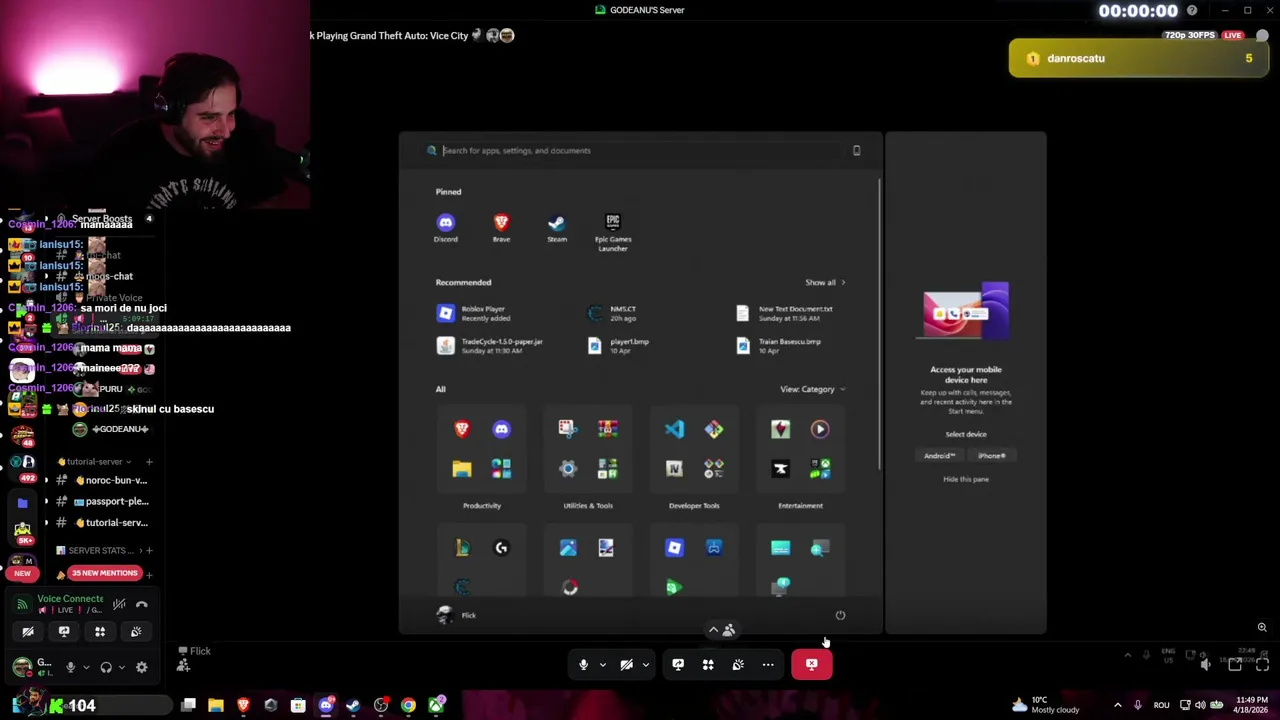Click Hide this pane link
Image resolution: width=1280 pixels, height=720 pixels.
(966, 479)
